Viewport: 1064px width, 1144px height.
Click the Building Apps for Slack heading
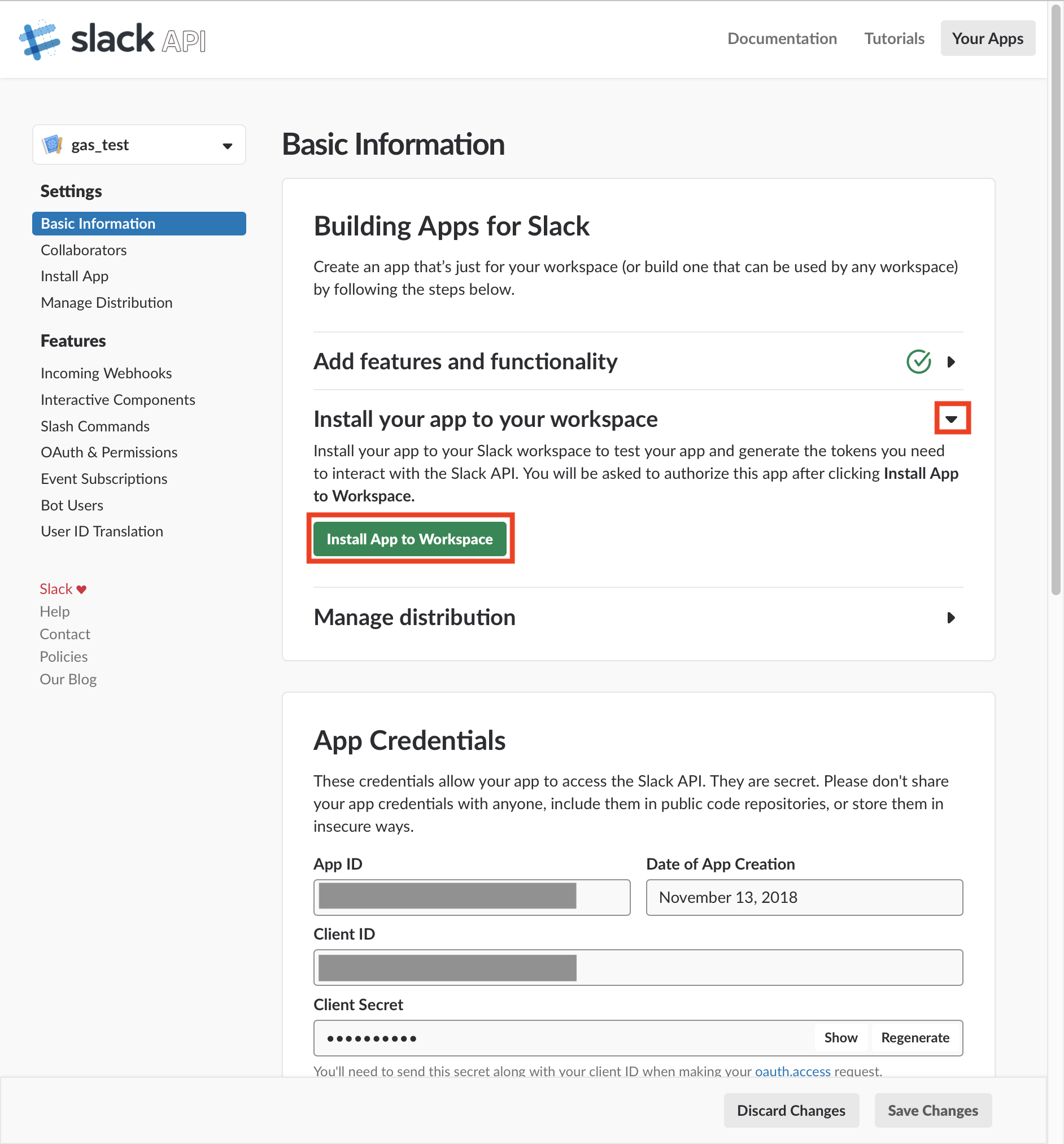452,226
